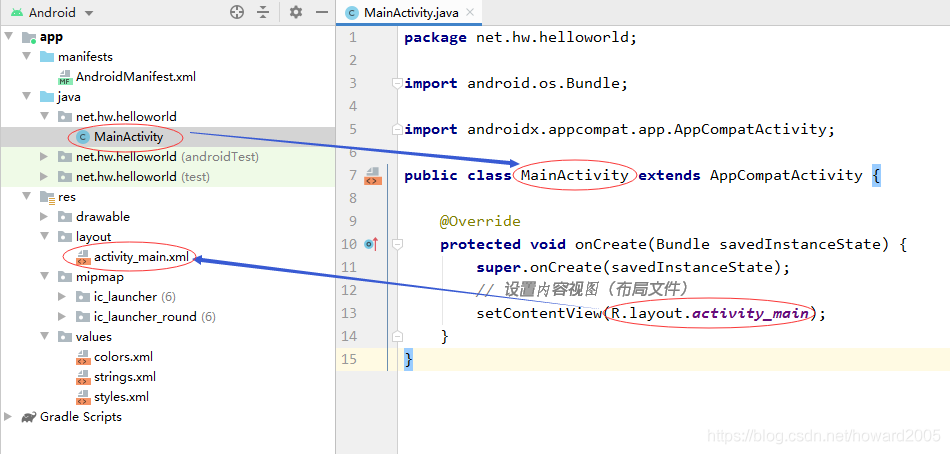Viewport: 950px width, 454px height.
Task: Click the ic_launcher_round folder icon
Action: [83, 317]
